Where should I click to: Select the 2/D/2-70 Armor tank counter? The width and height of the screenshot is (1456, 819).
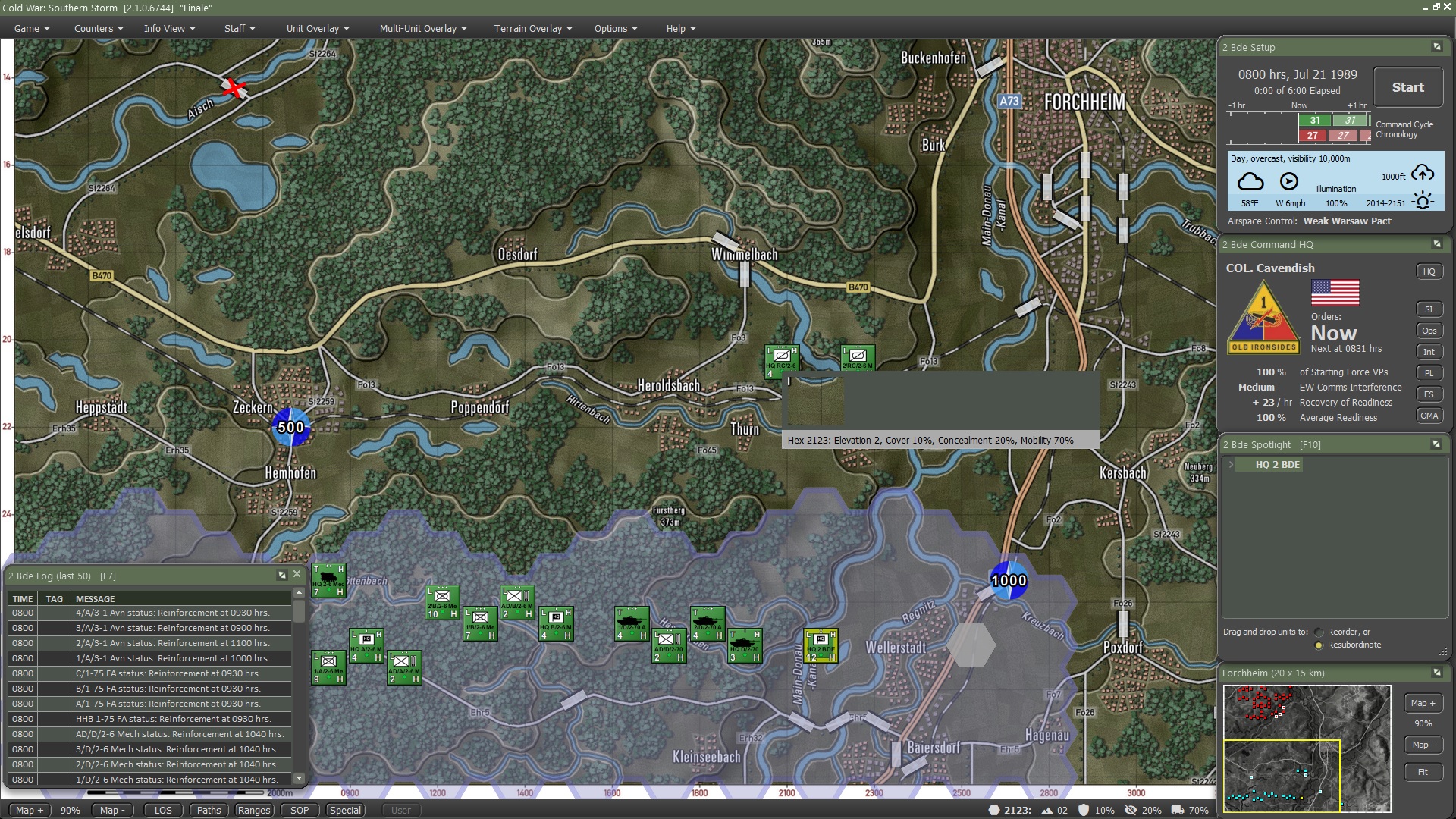click(708, 624)
